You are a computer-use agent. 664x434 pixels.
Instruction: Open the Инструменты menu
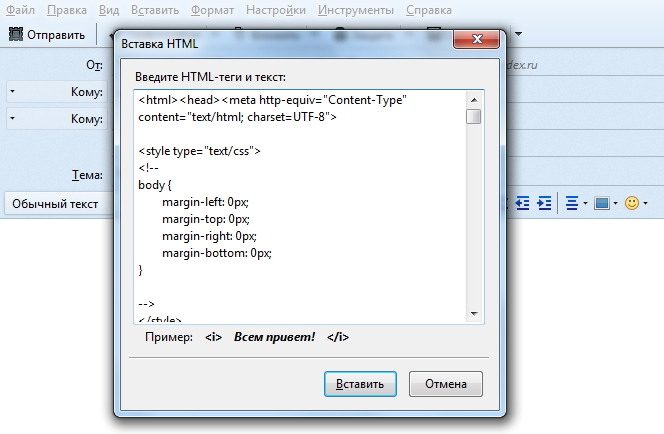[x=357, y=10]
